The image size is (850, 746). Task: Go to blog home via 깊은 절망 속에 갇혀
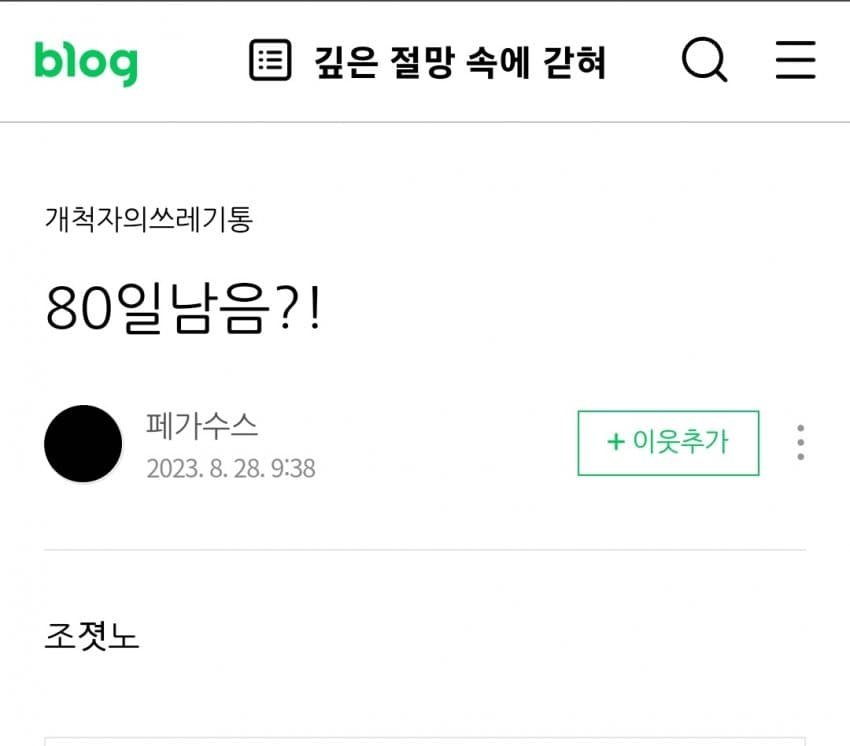click(460, 62)
